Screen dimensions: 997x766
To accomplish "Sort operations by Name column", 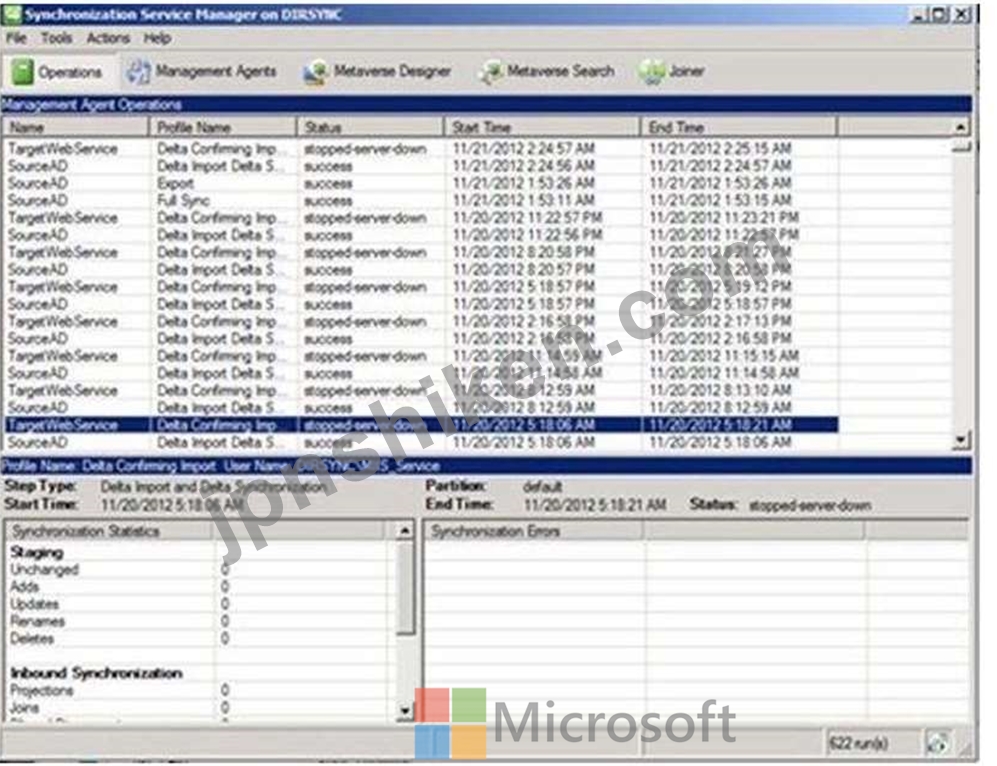I will [x=75, y=127].
